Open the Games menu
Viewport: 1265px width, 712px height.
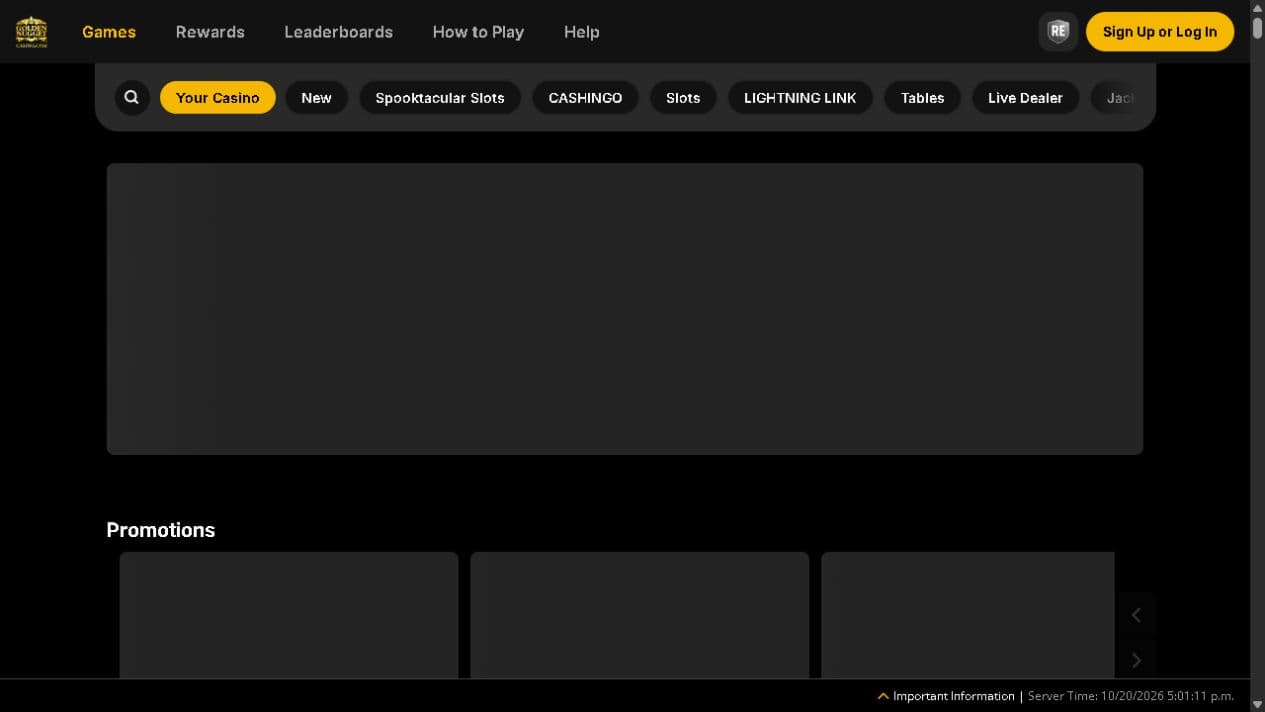(109, 32)
